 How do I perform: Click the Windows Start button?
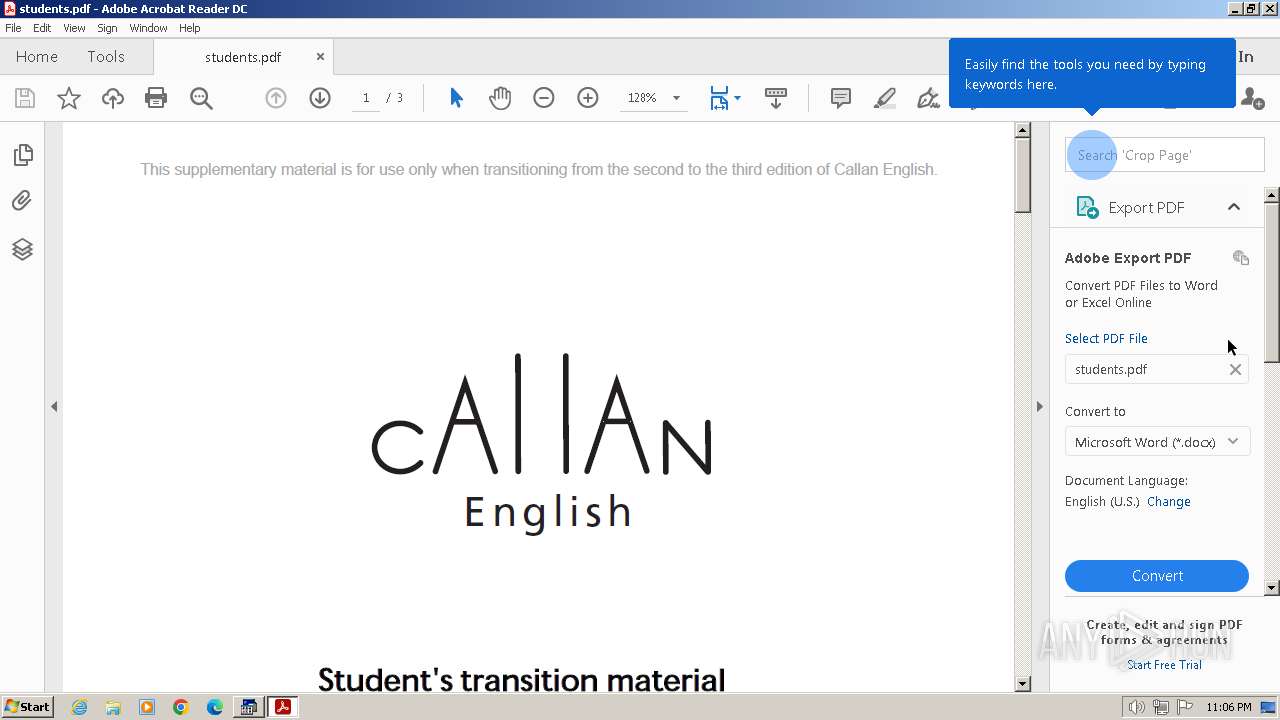(28, 707)
